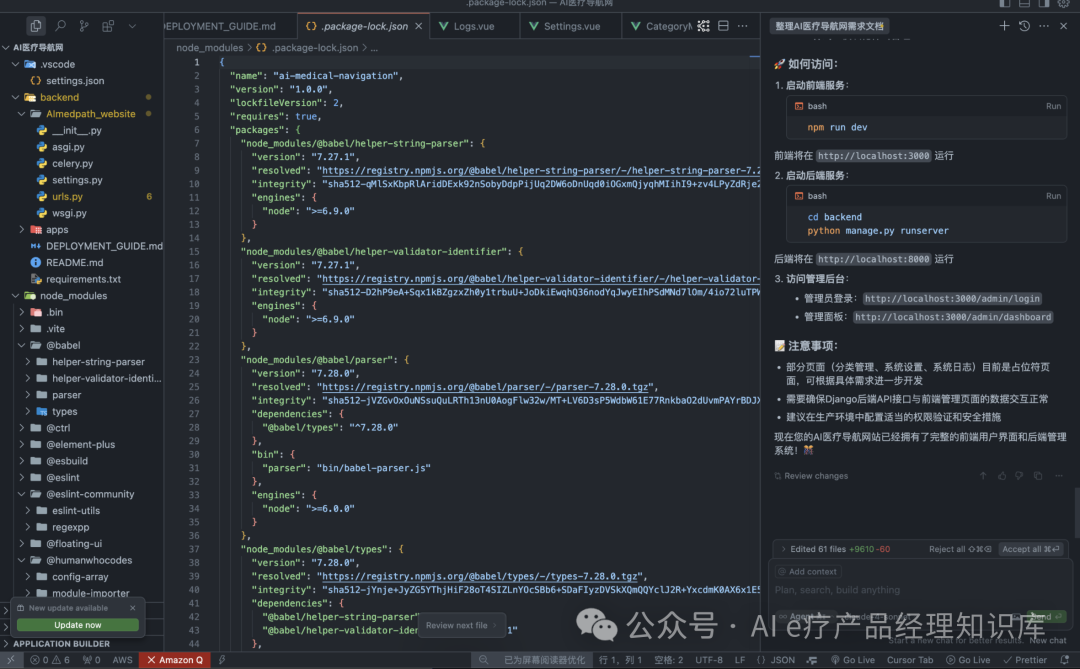Close the AI chat panel
The height and width of the screenshot is (669, 1080).
point(1063,25)
